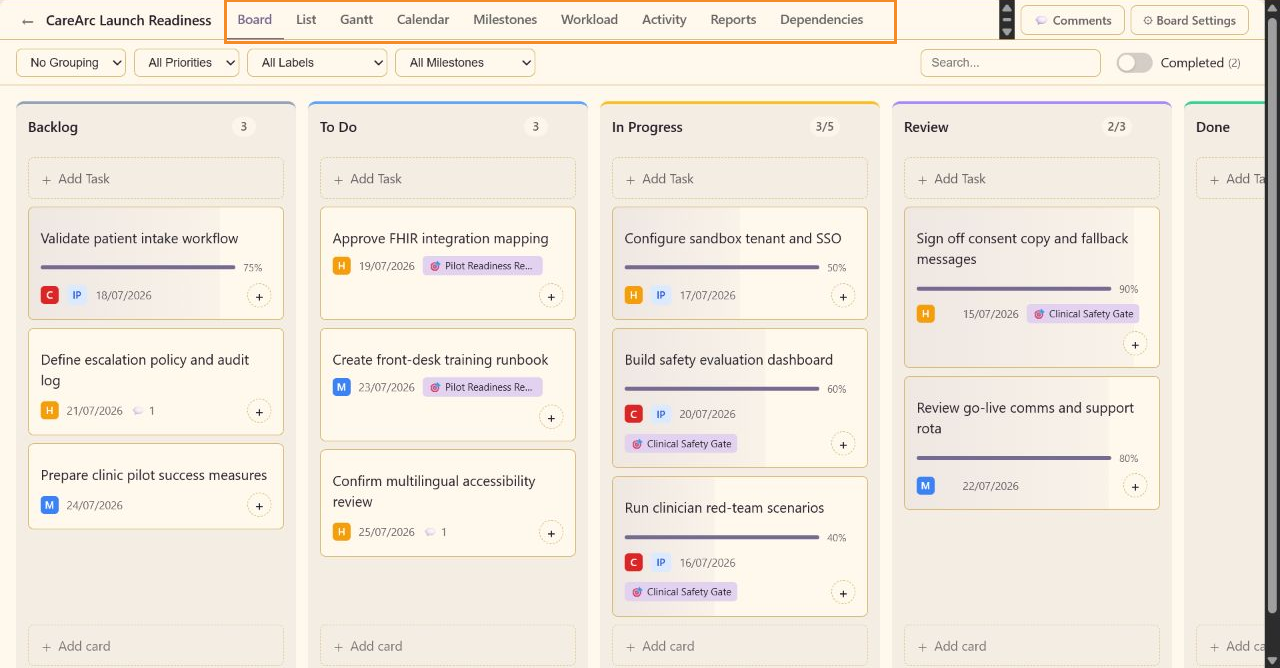Open the All Priorities filter dropdown
This screenshot has height=668, width=1280.
pos(187,63)
